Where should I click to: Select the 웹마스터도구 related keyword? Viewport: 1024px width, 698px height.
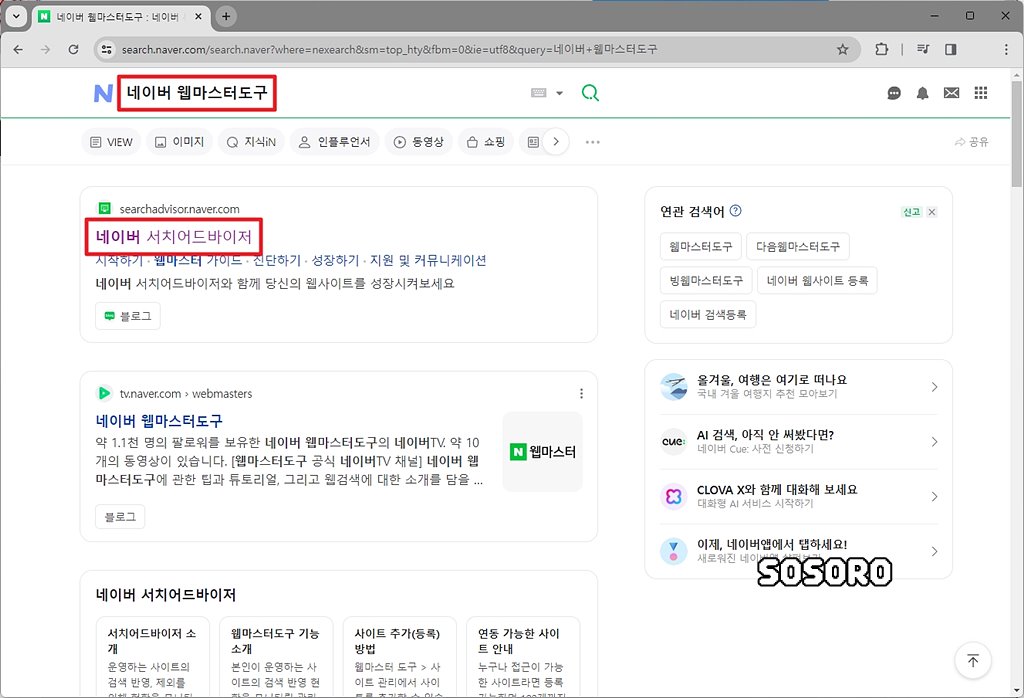tap(701, 246)
